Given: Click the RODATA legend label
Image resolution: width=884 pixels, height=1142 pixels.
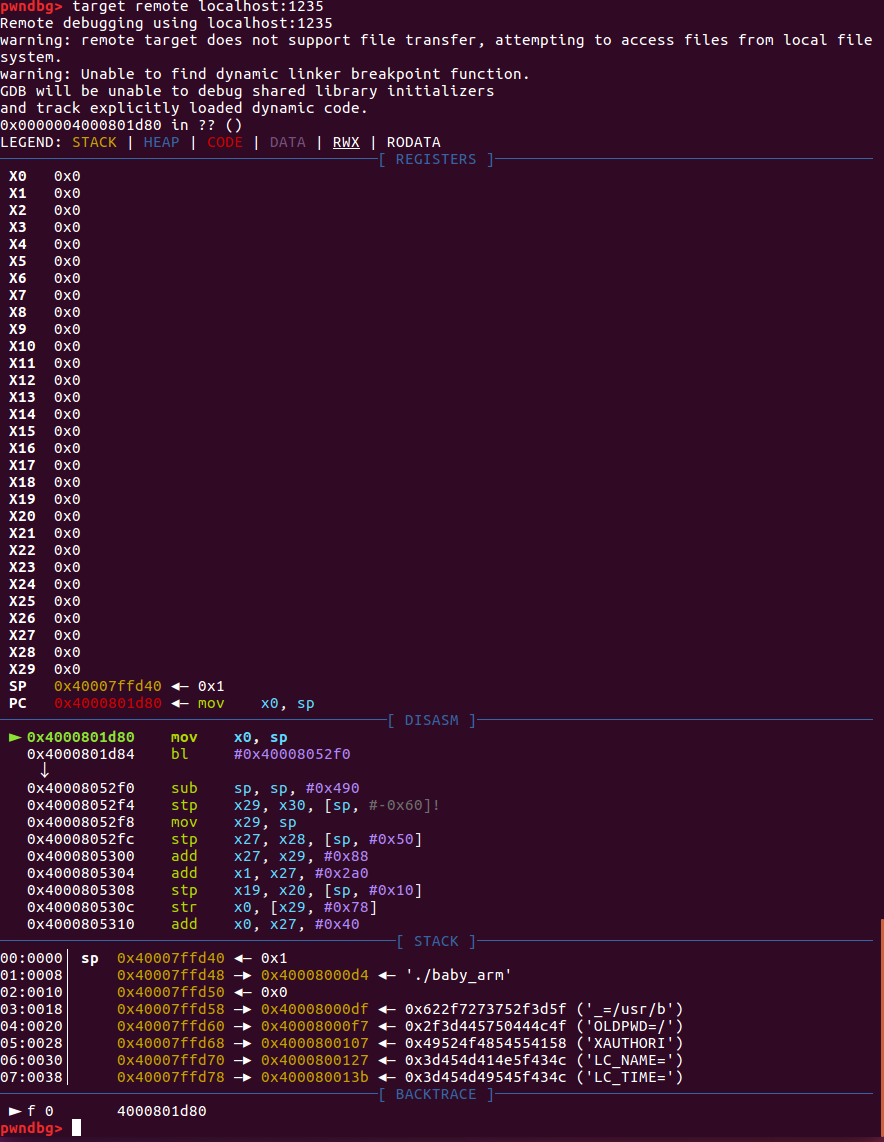Looking at the screenshot, I should coord(414,142).
